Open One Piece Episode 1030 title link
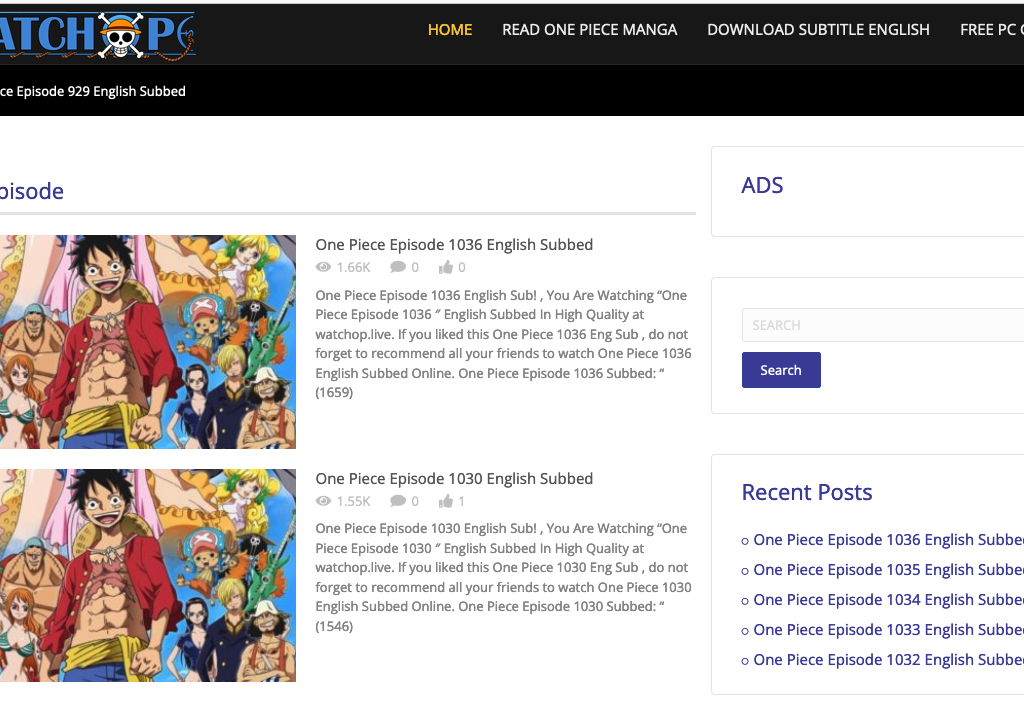Screen dimensions: 1024x717 pos(454,479)
